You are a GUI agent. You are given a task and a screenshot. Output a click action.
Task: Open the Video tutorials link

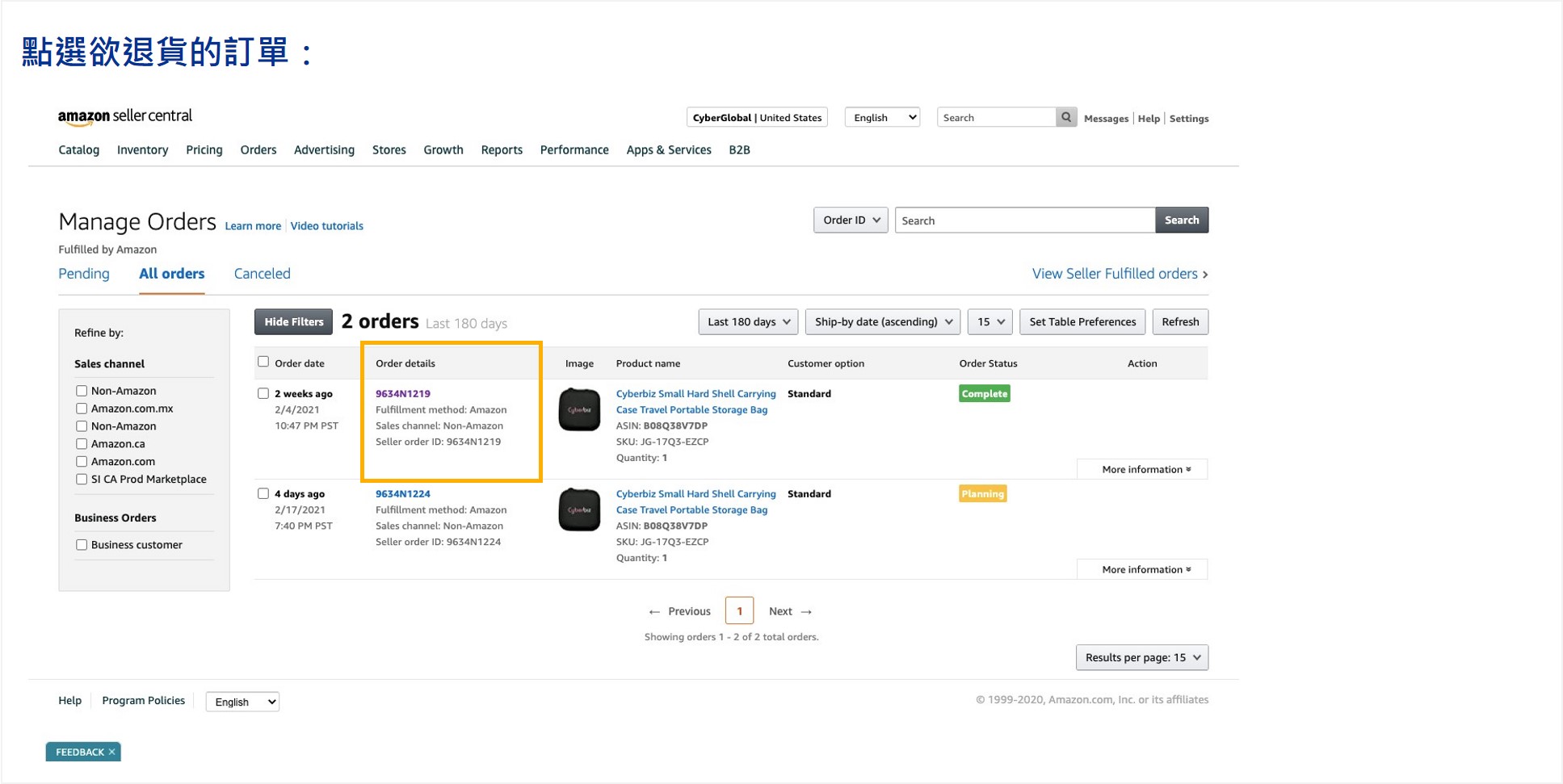(327, 226)
